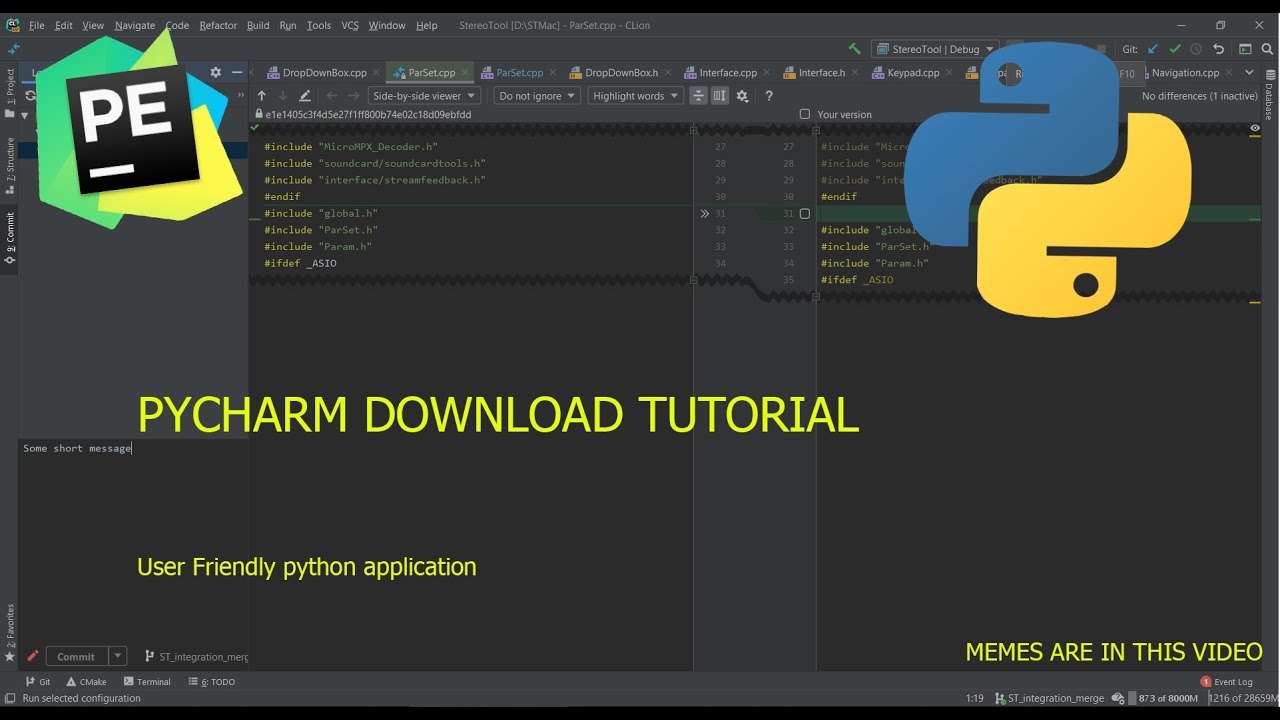Go to previous difference up arrow

(x=262, y=96)
